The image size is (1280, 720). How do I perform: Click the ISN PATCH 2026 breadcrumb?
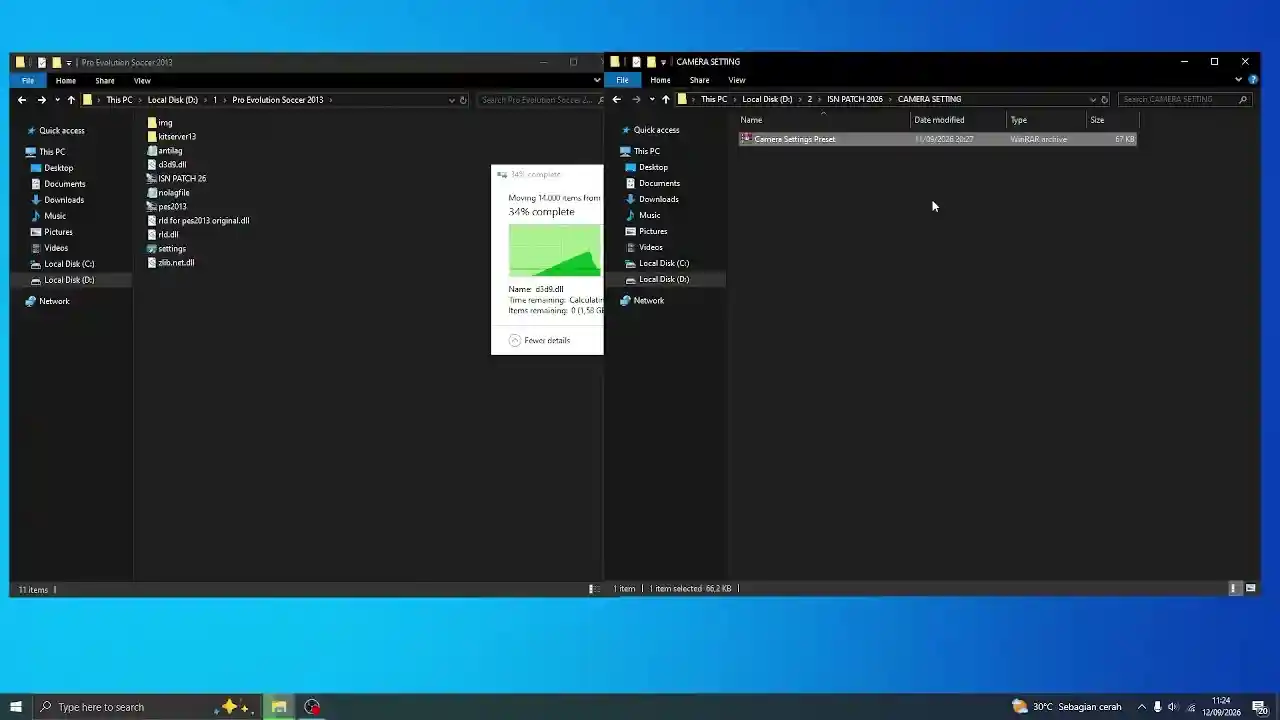pos(855,99)
